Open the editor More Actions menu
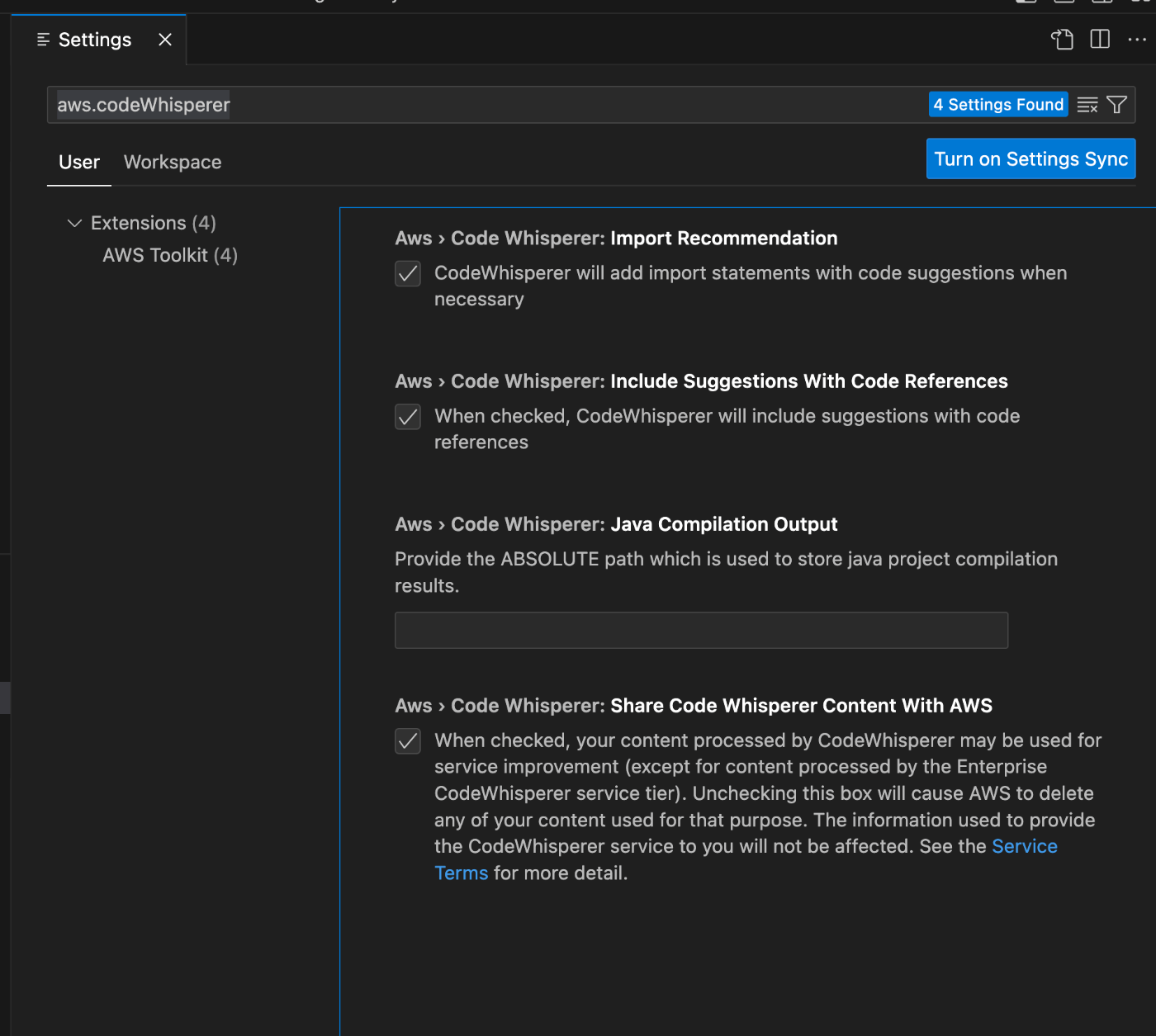1156x1036 pixels. point(1137,40)
